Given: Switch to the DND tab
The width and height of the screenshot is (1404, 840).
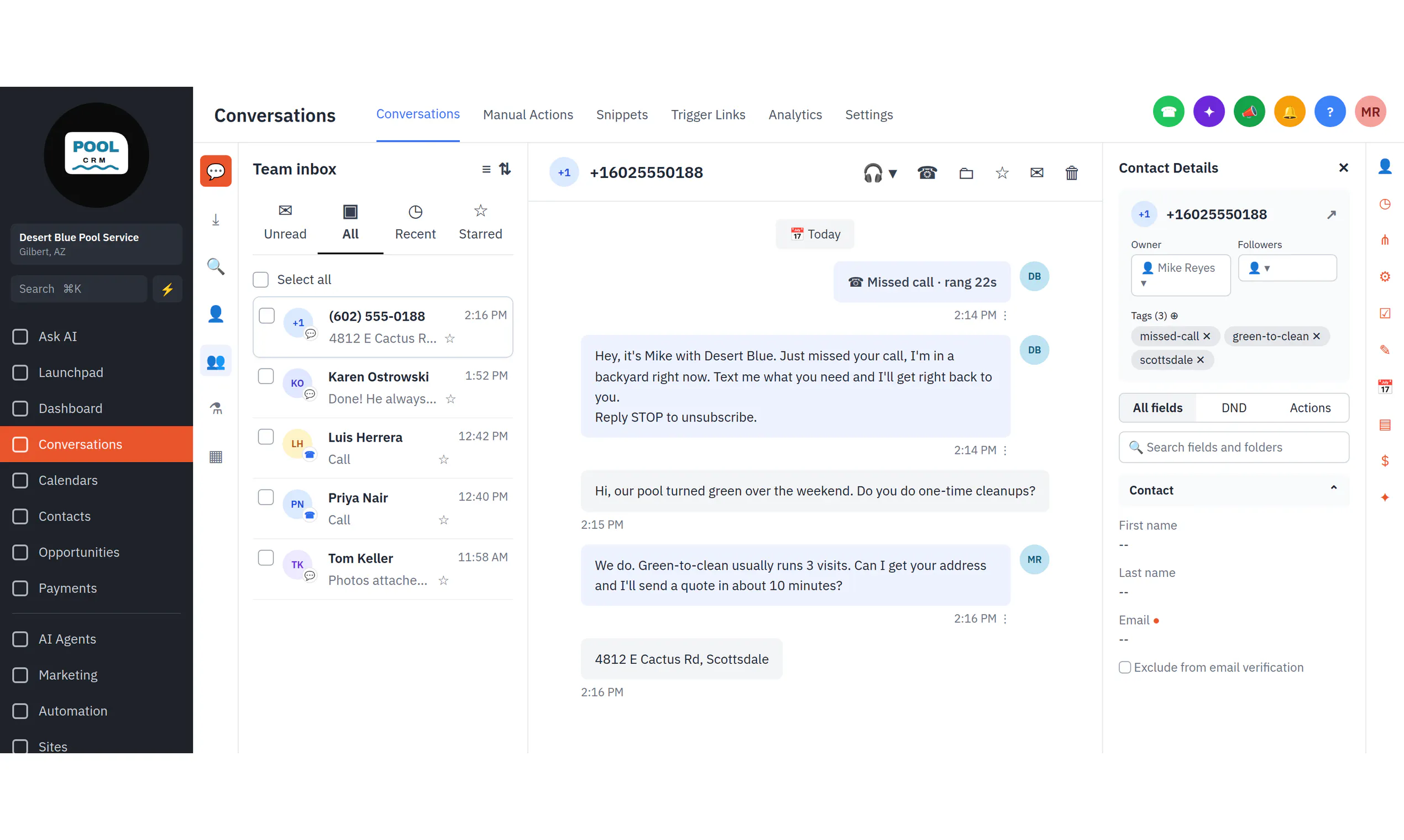Looking at the screenshot, I should click(x=1234, y=407).
